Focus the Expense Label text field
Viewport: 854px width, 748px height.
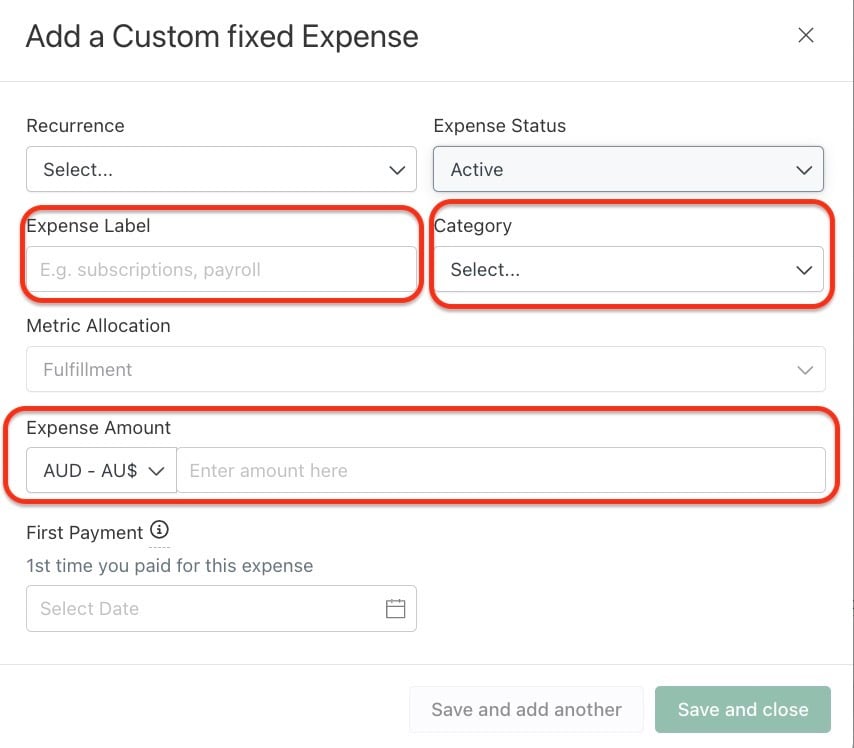click(x=221, y=269)
